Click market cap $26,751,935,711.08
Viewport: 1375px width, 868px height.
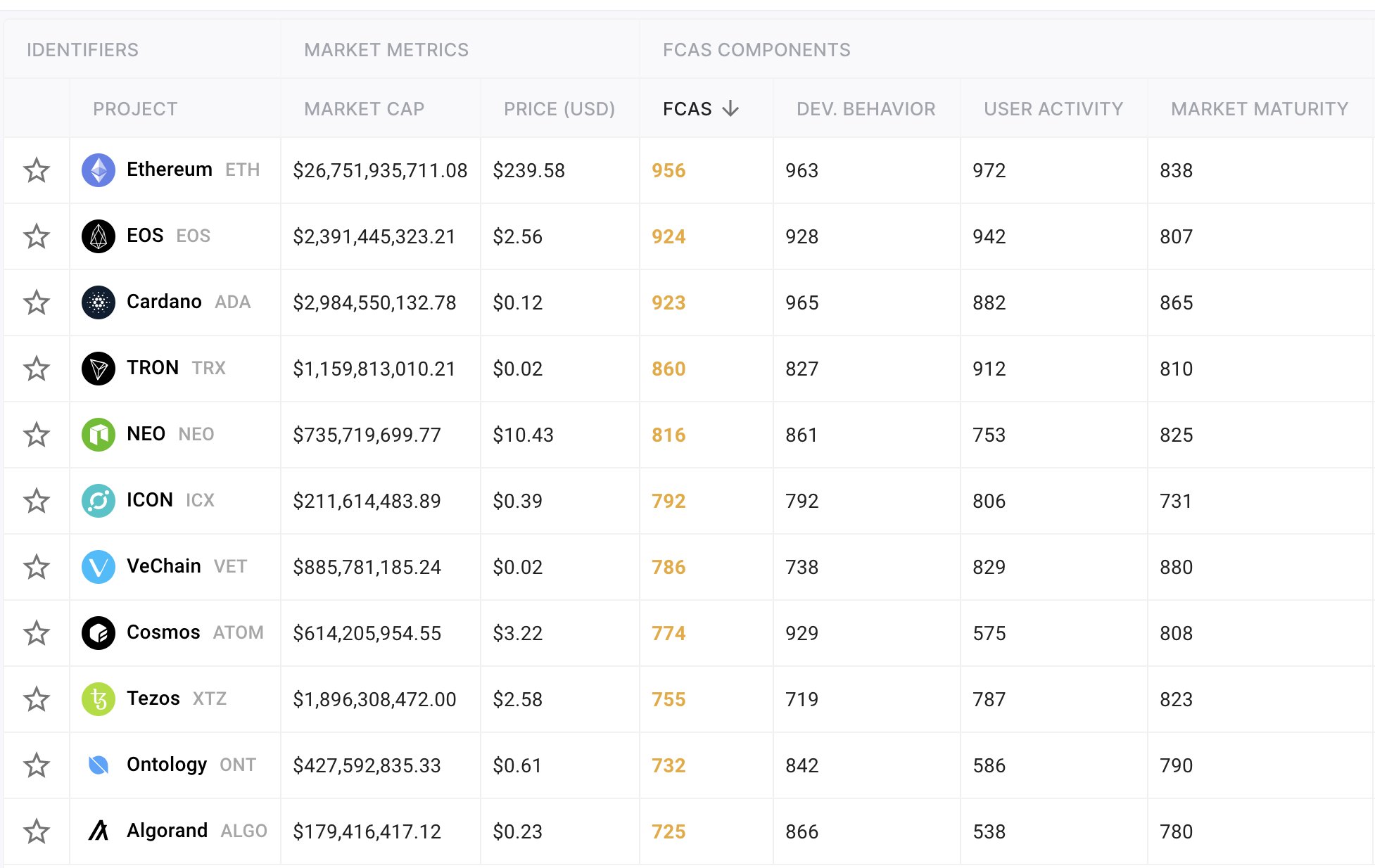pos(380,171)
